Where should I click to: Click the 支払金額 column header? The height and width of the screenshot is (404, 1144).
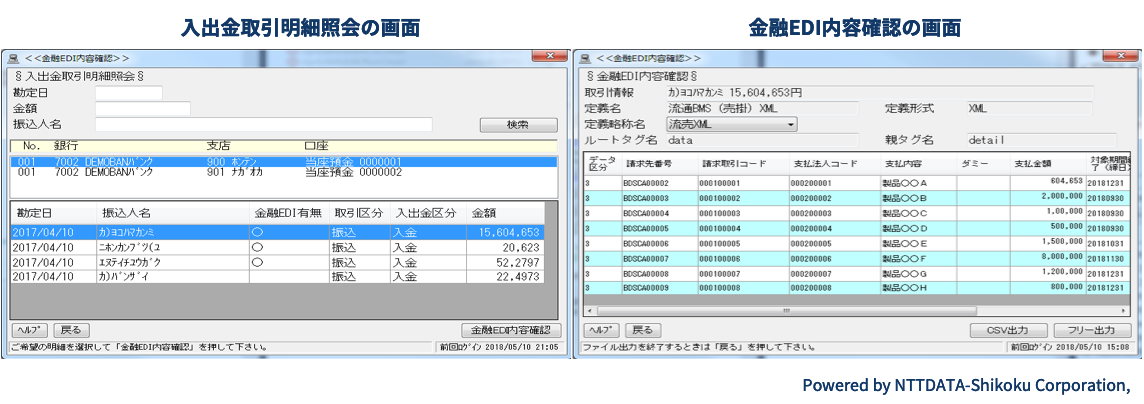1034,164
